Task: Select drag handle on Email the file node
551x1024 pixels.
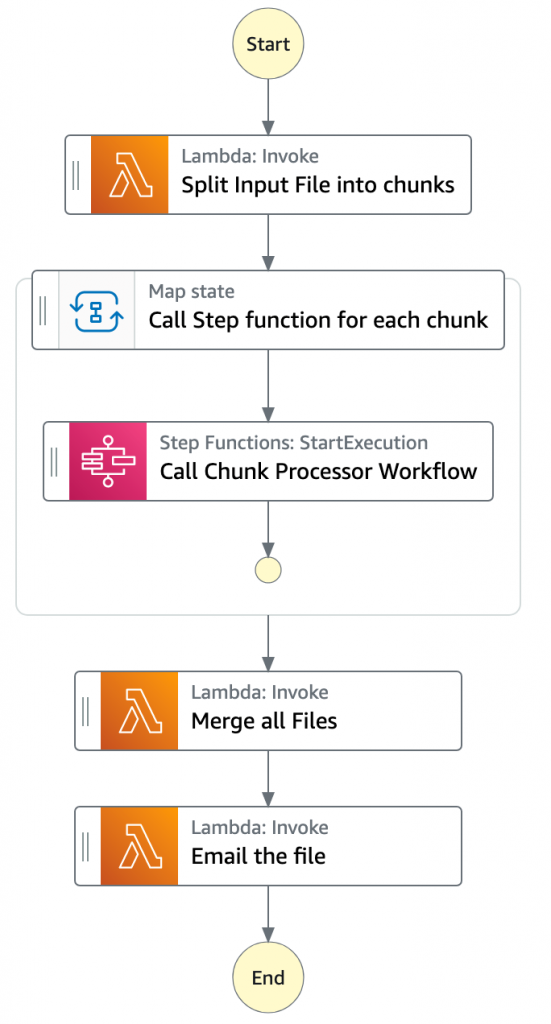Action: tap(86, 846)
